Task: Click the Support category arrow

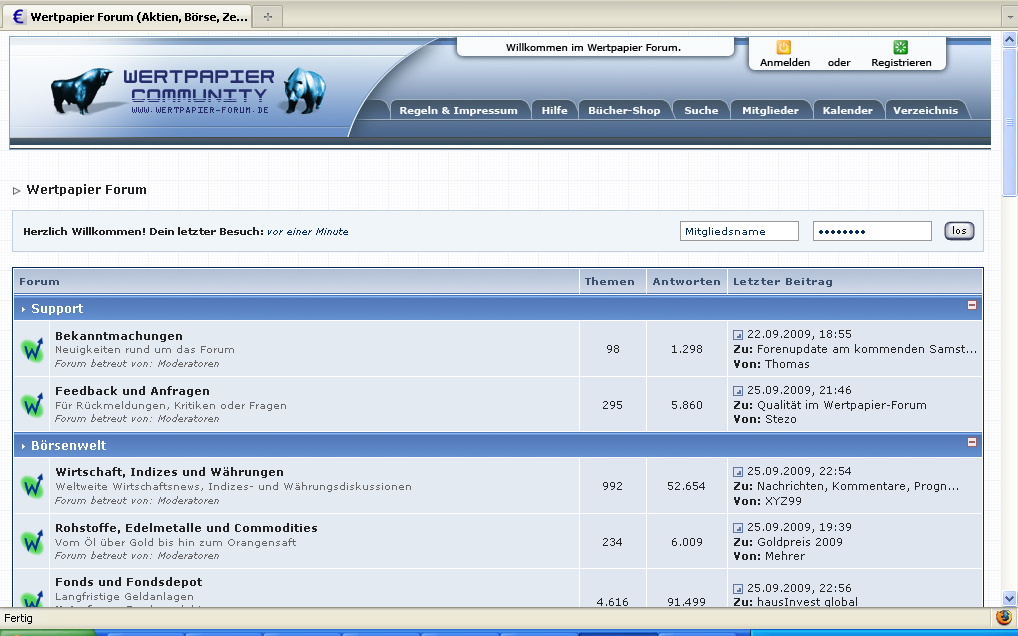Action: click(x=23, y=310)
